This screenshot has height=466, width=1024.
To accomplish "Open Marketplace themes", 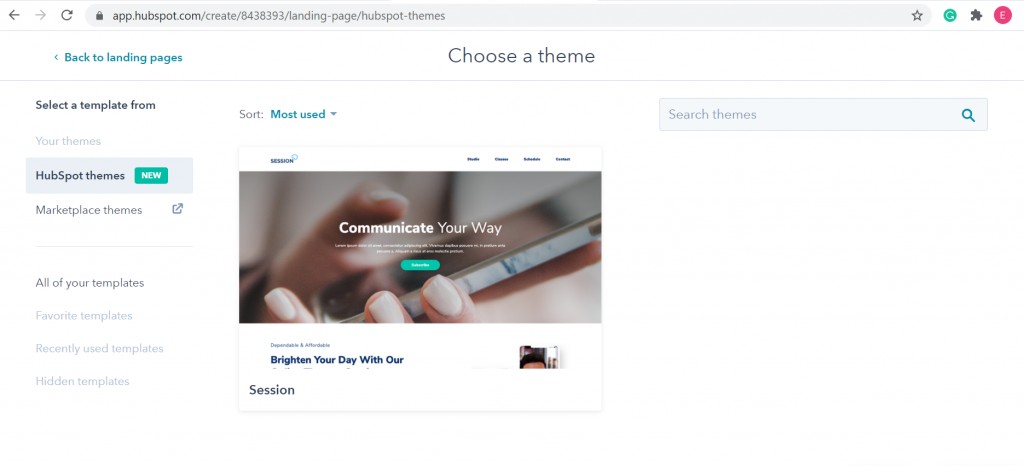I will 89,210.
